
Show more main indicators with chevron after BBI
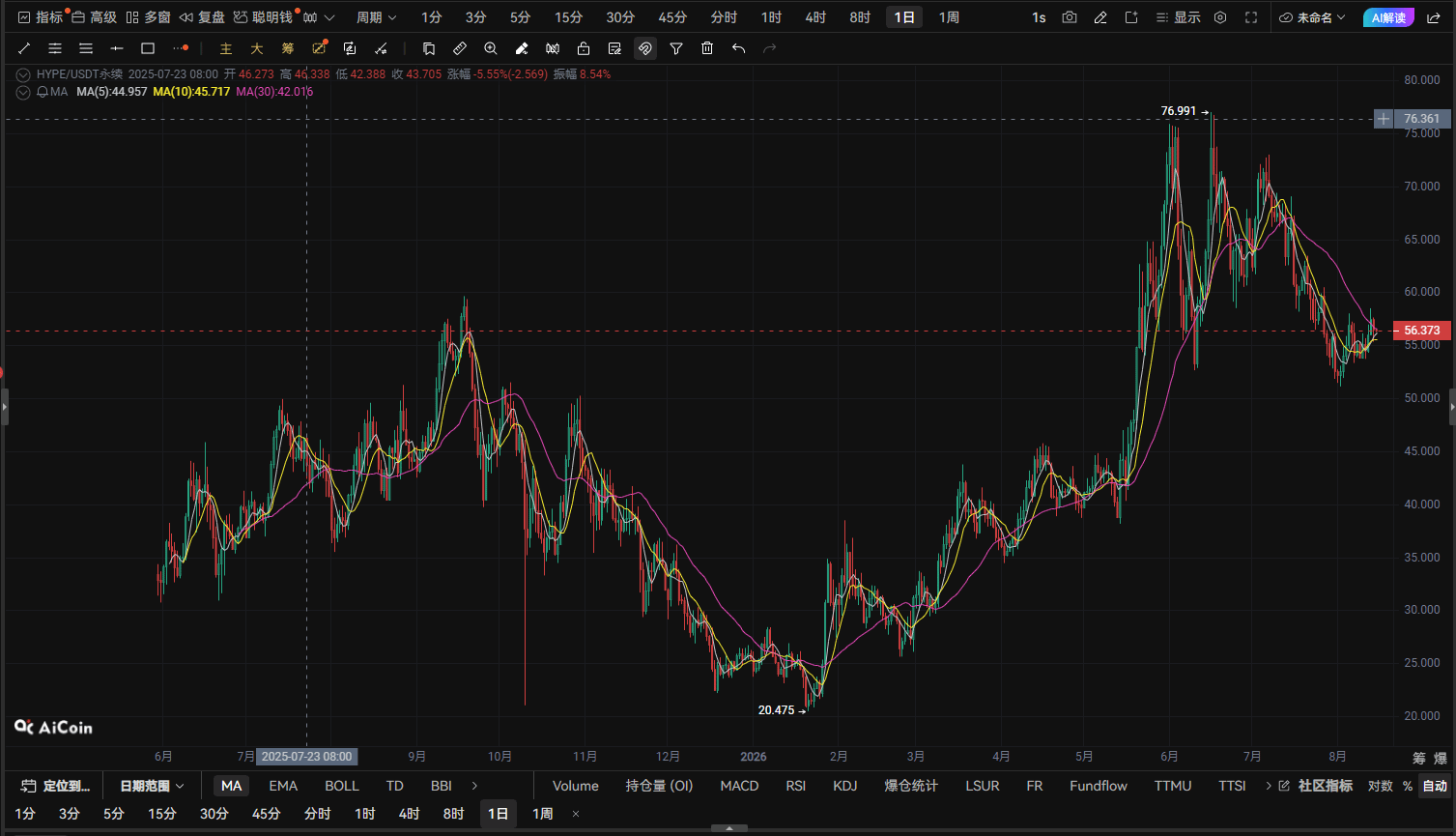pos(474,786)
